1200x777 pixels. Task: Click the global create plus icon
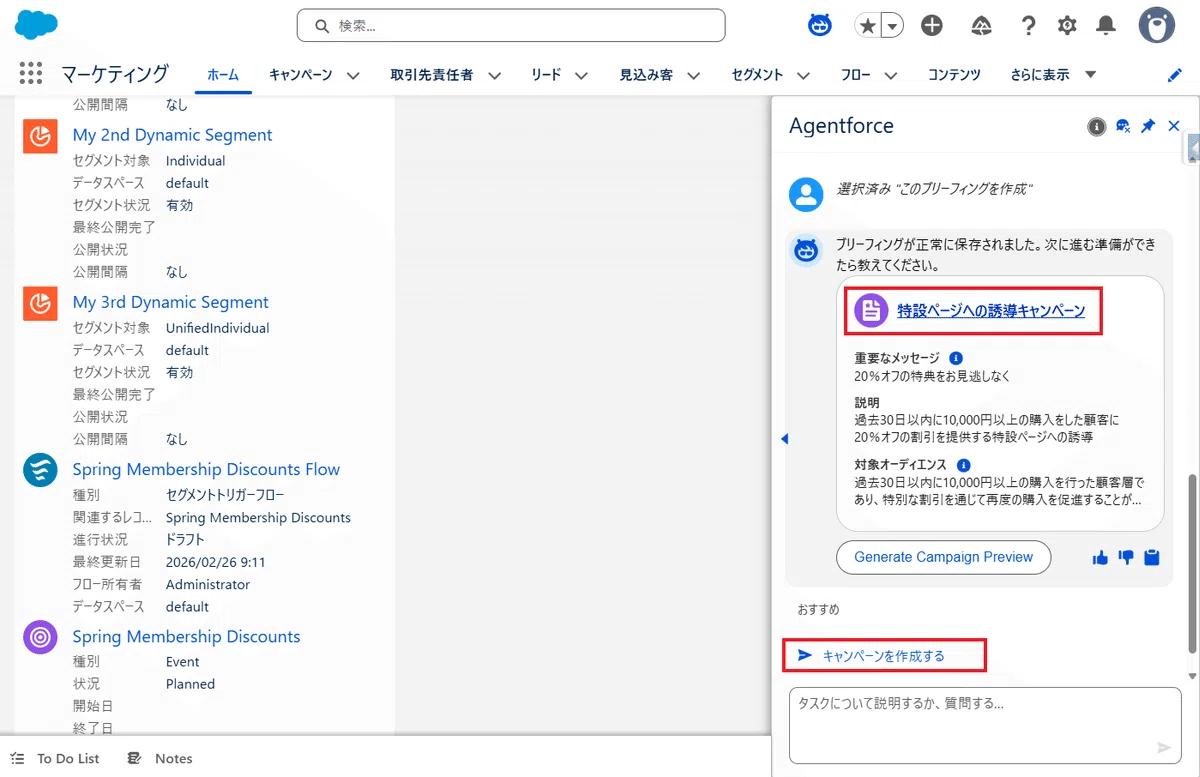coord(932,26)
